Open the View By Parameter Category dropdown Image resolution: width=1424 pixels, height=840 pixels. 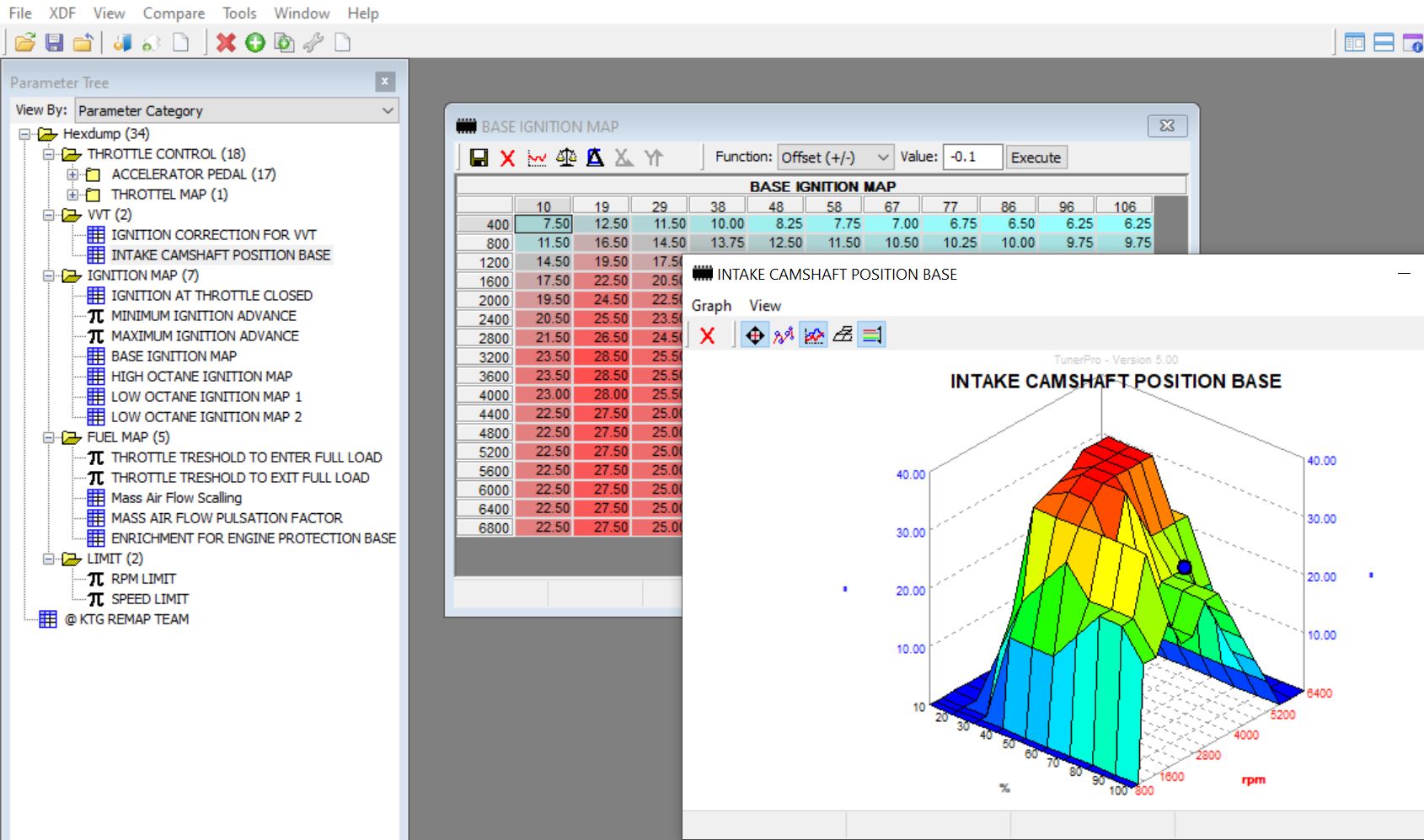pyautogui.click(x=236, y=110)
